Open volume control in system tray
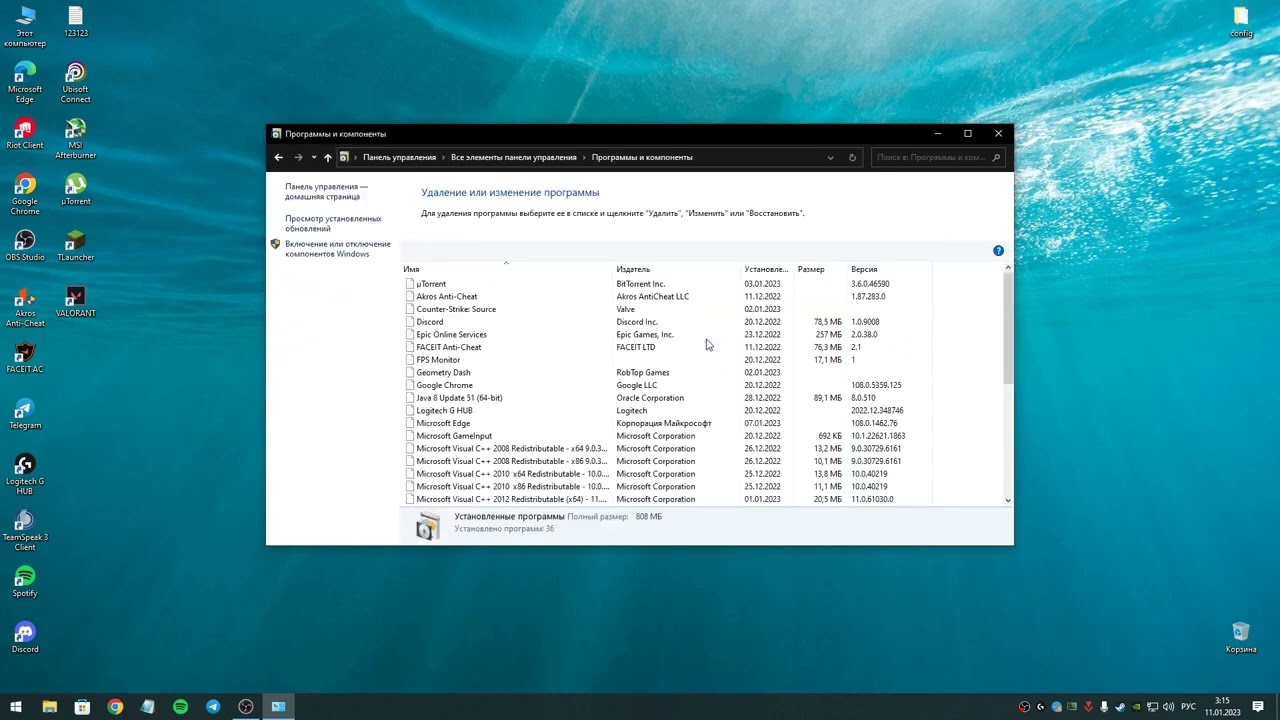 click(x=1168, y=707)
